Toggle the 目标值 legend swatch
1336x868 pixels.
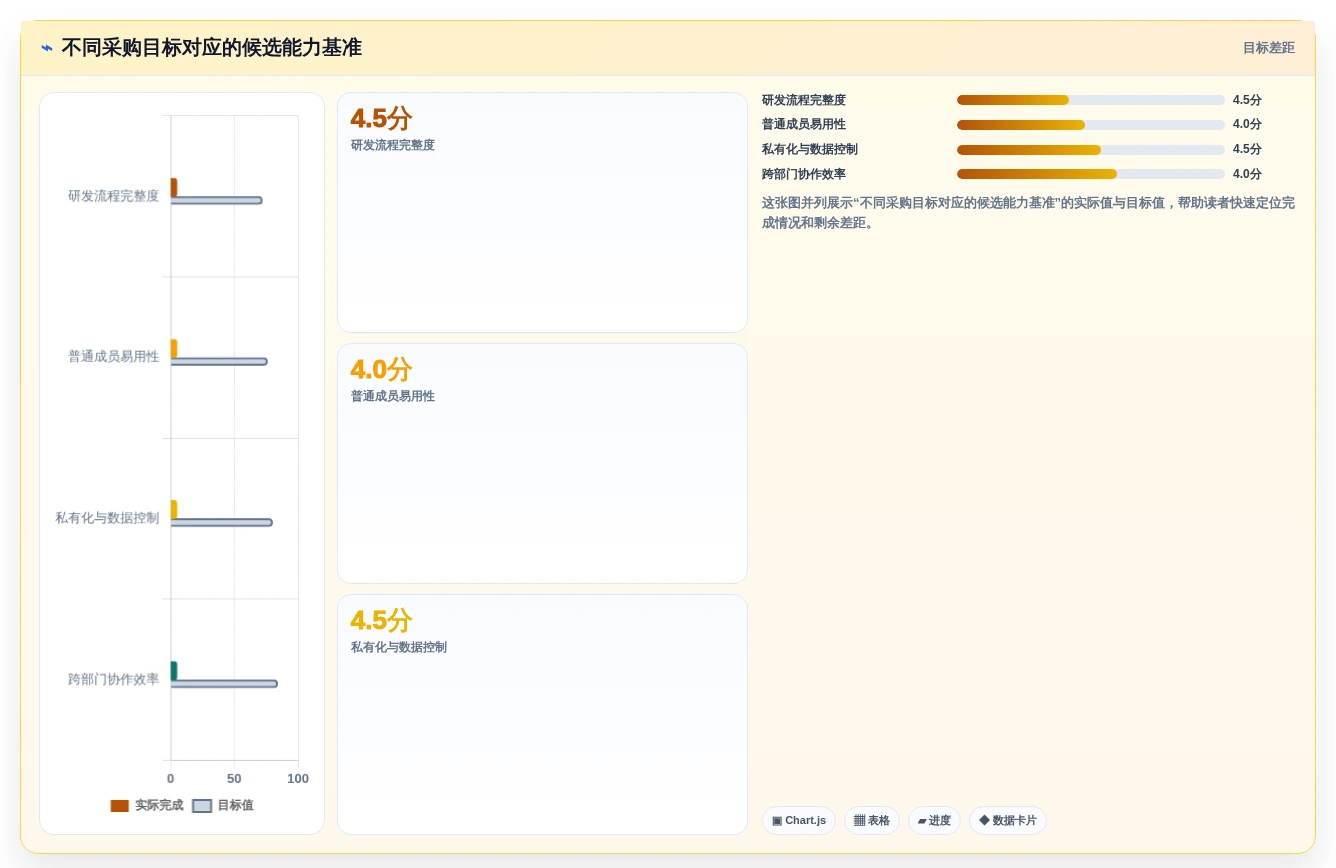click(x=202, y=806)
